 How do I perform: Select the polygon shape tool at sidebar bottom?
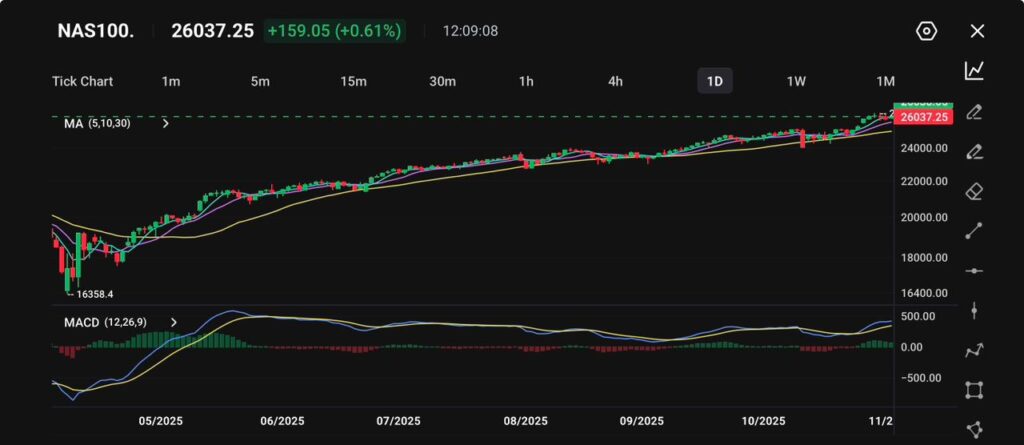coord(974,429)
